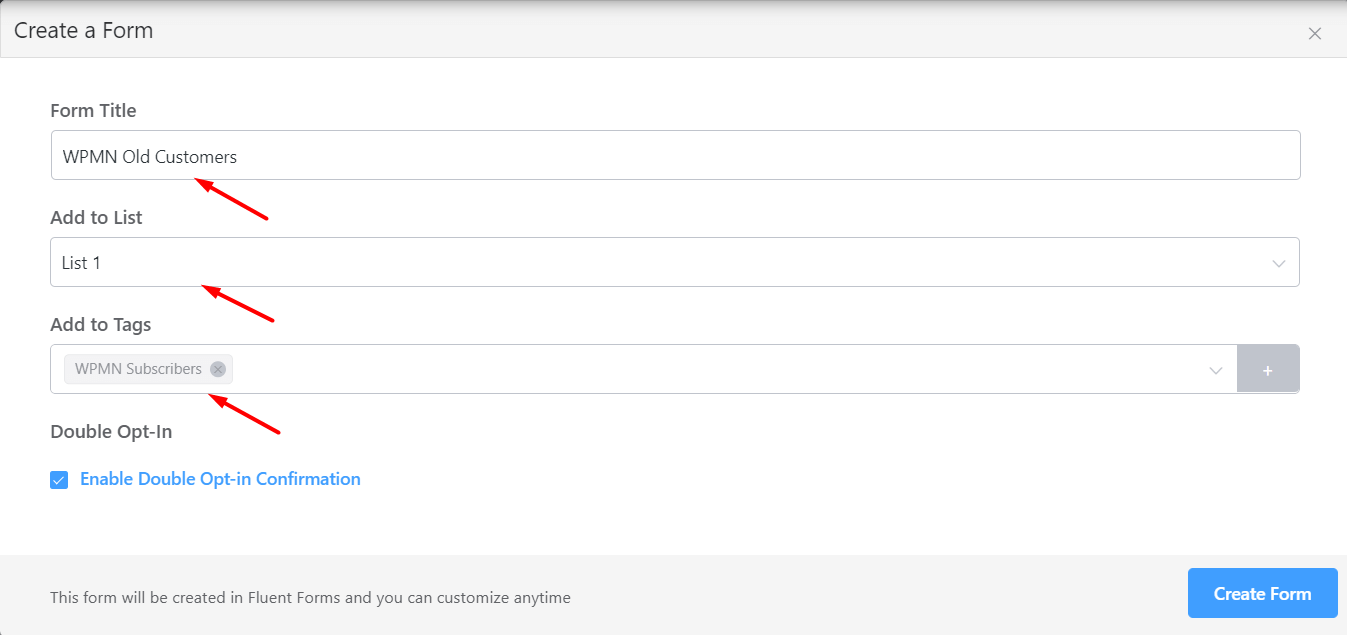This screenshot has width=1347, height=635.
Task: Click the red arrow under WPMN Subscribers tag
Action: [x=244, y=415]
